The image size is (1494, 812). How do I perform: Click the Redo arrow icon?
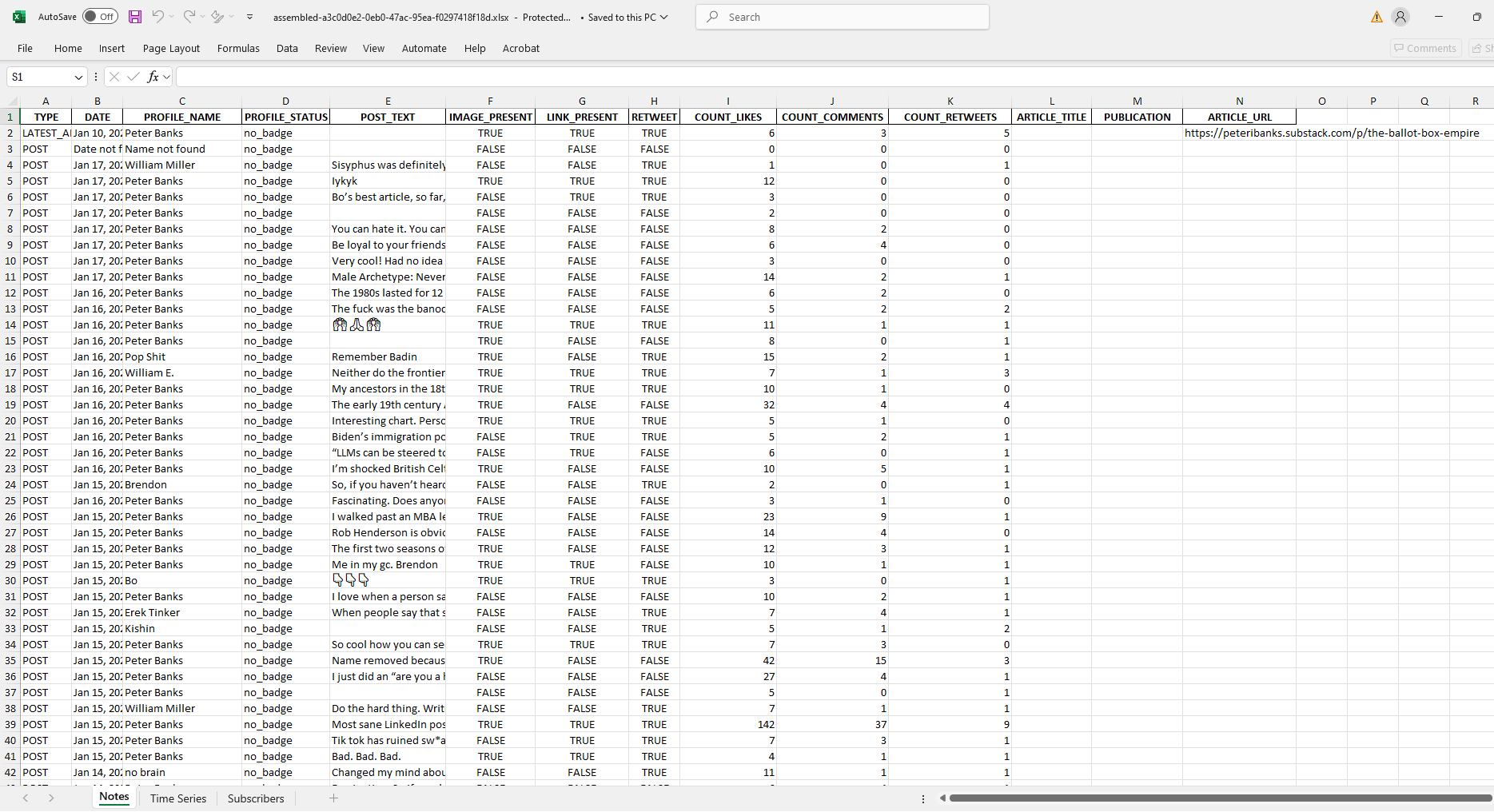click(x=189, y=17)
